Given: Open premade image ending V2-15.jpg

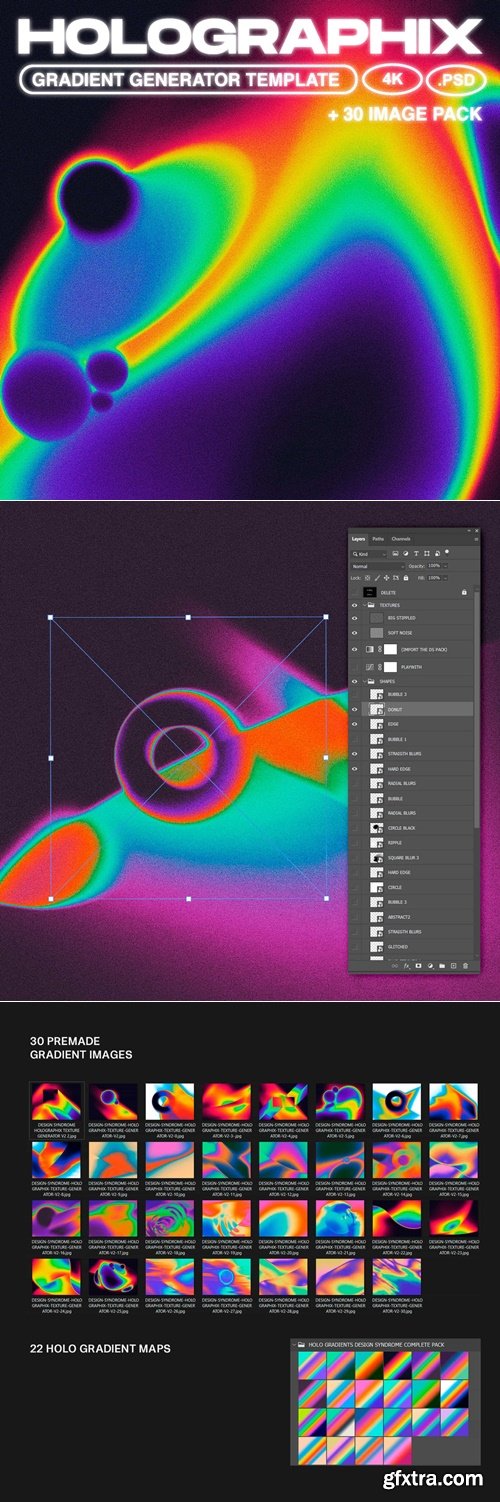Looking at the screenshot, I should (x=454, y=1160).
